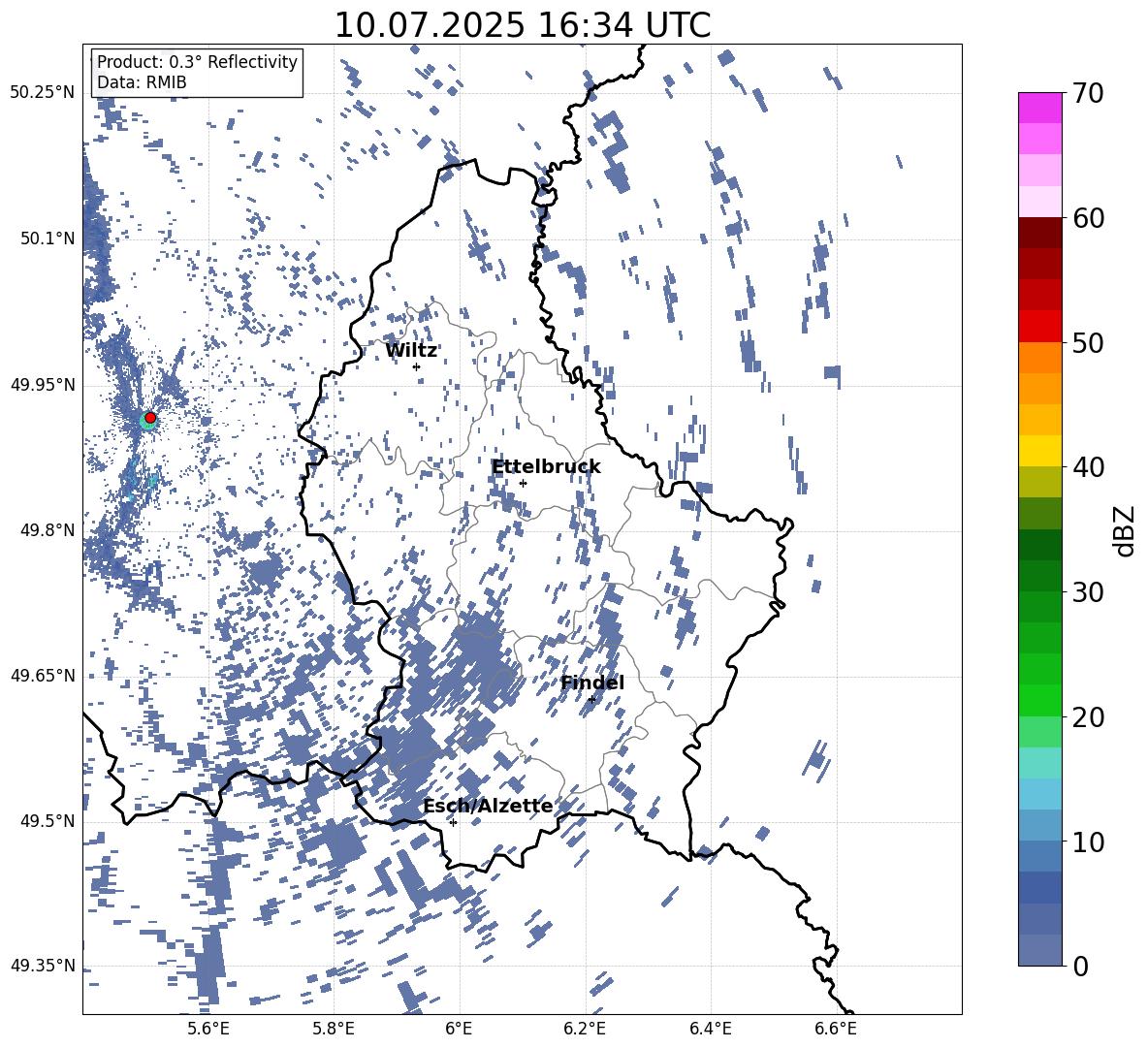Image resolution: width=1148 pixels, height=1048 pixels.
Task: Click the lowest gray-blue colorbar segment
Action: pyautogui.click(x=1039, y=950)
